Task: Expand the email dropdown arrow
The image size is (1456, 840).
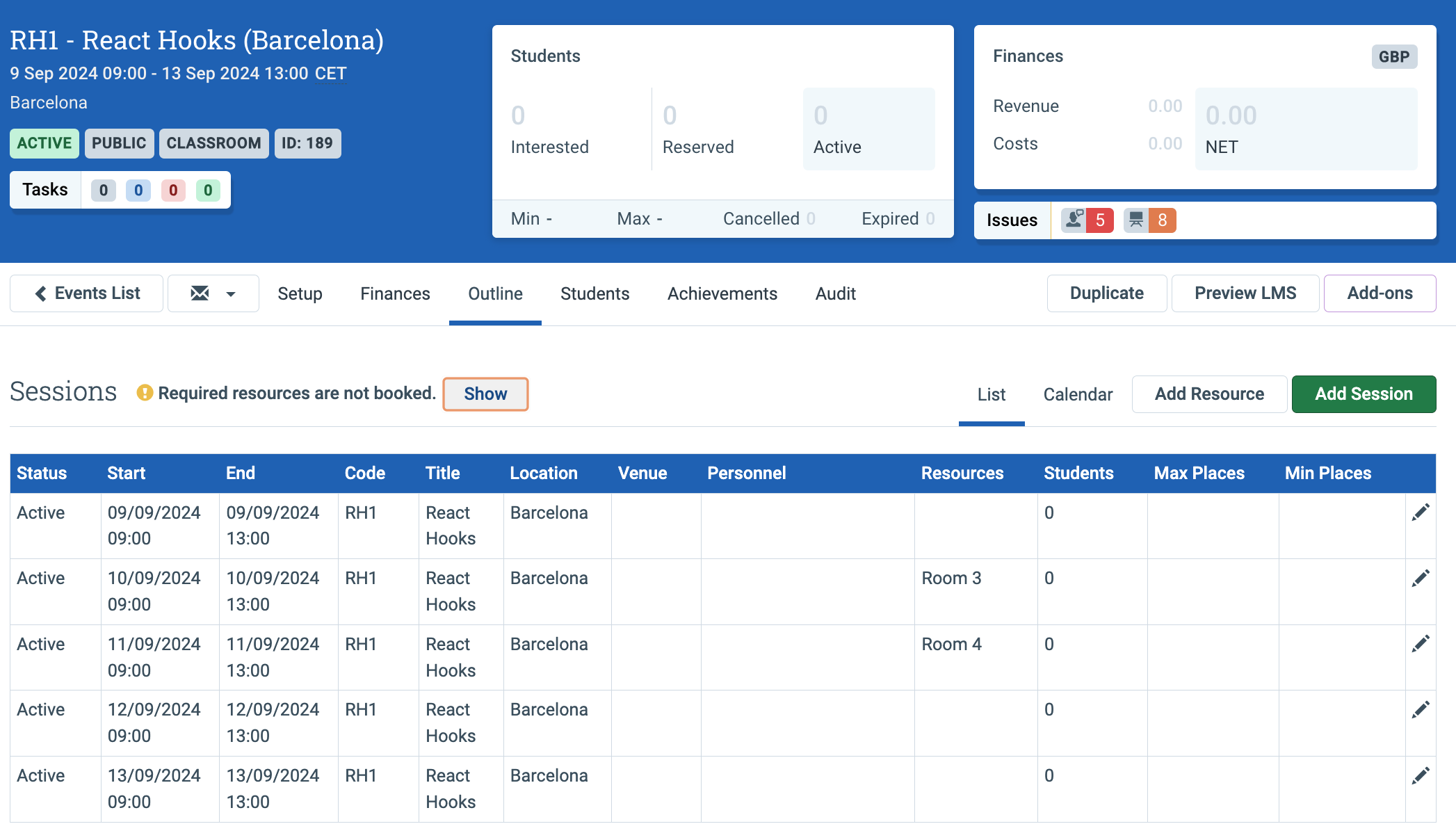Action: pyautogui.click(x=231, y=294)
